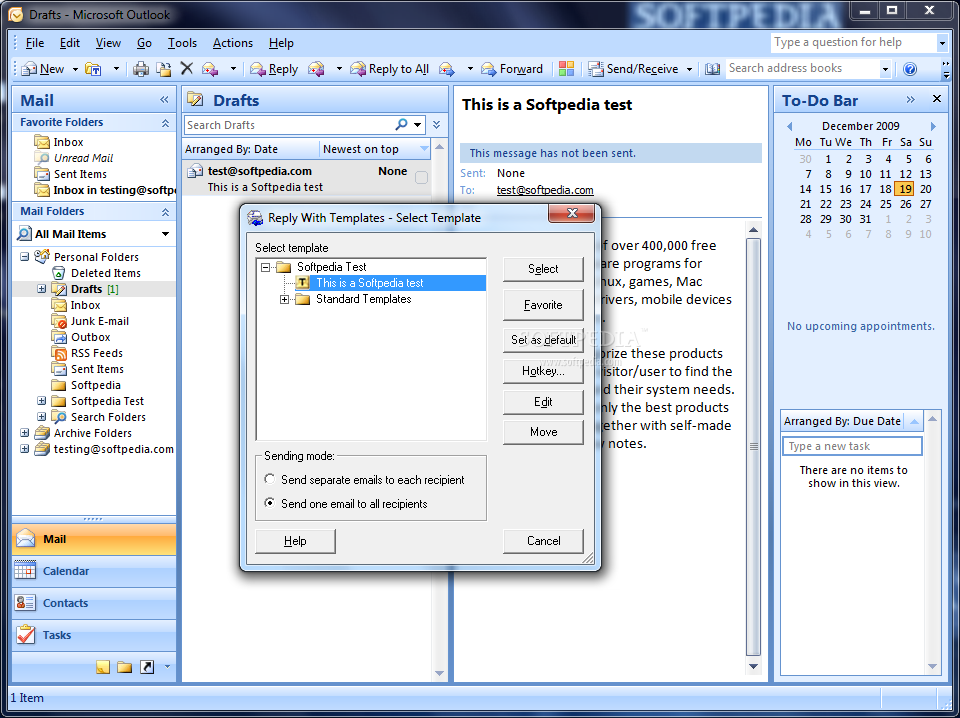This screenshot has width=960, height=718.
Task: Click the template icon after Reply to All
Action: coord(447,69)
